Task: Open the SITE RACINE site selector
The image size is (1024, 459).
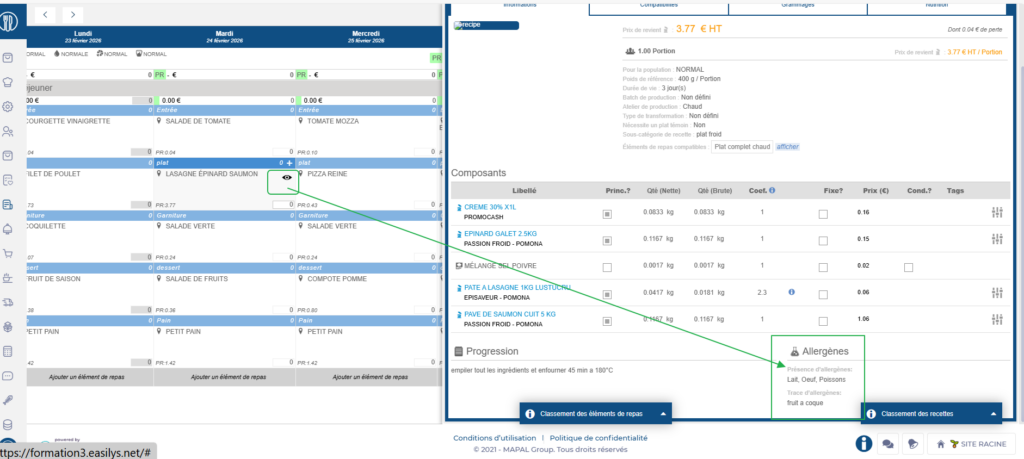Action: (x=970, y=443)
